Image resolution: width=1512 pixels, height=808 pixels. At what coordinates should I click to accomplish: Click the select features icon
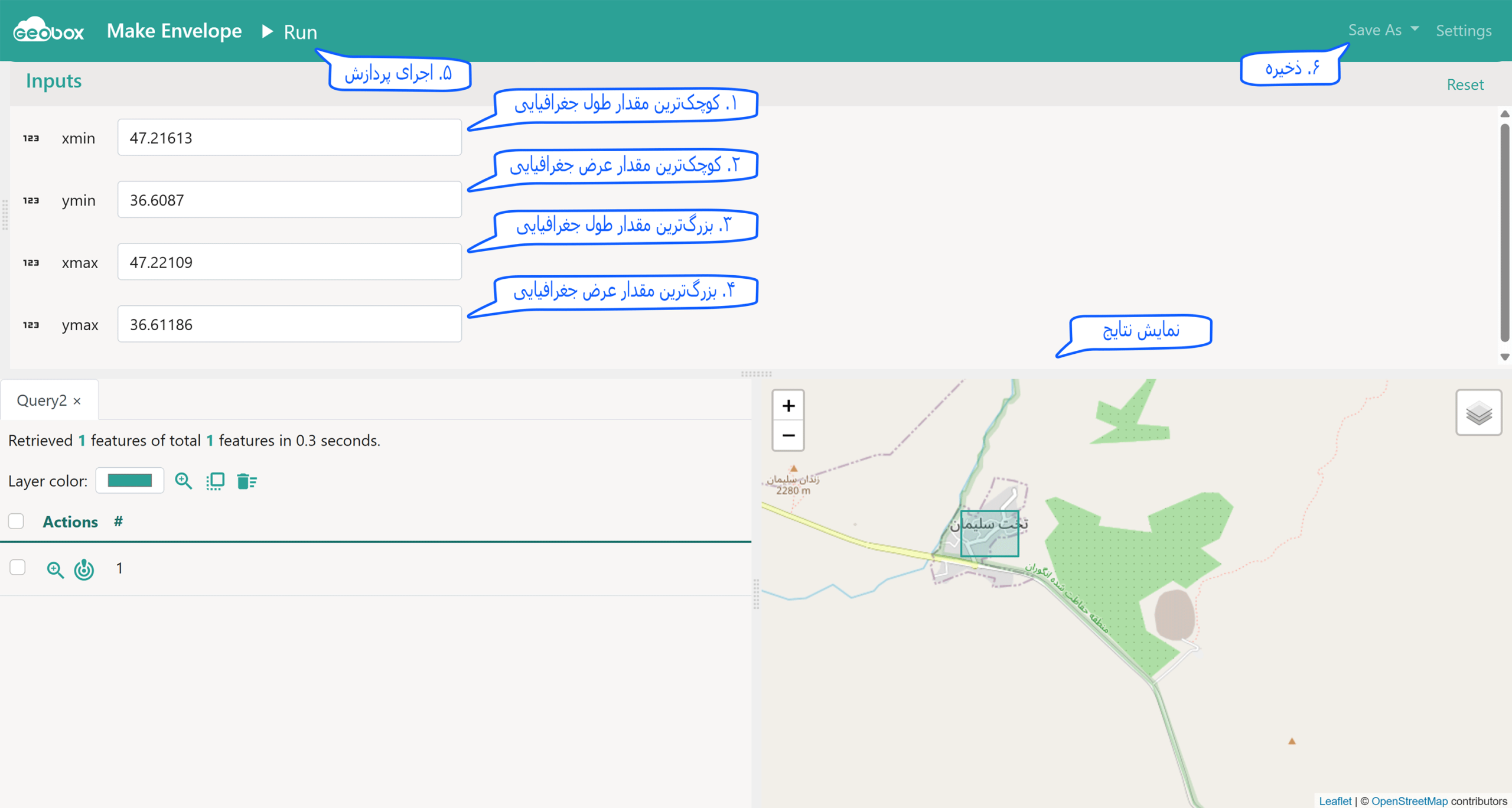(x=215, y=481)
